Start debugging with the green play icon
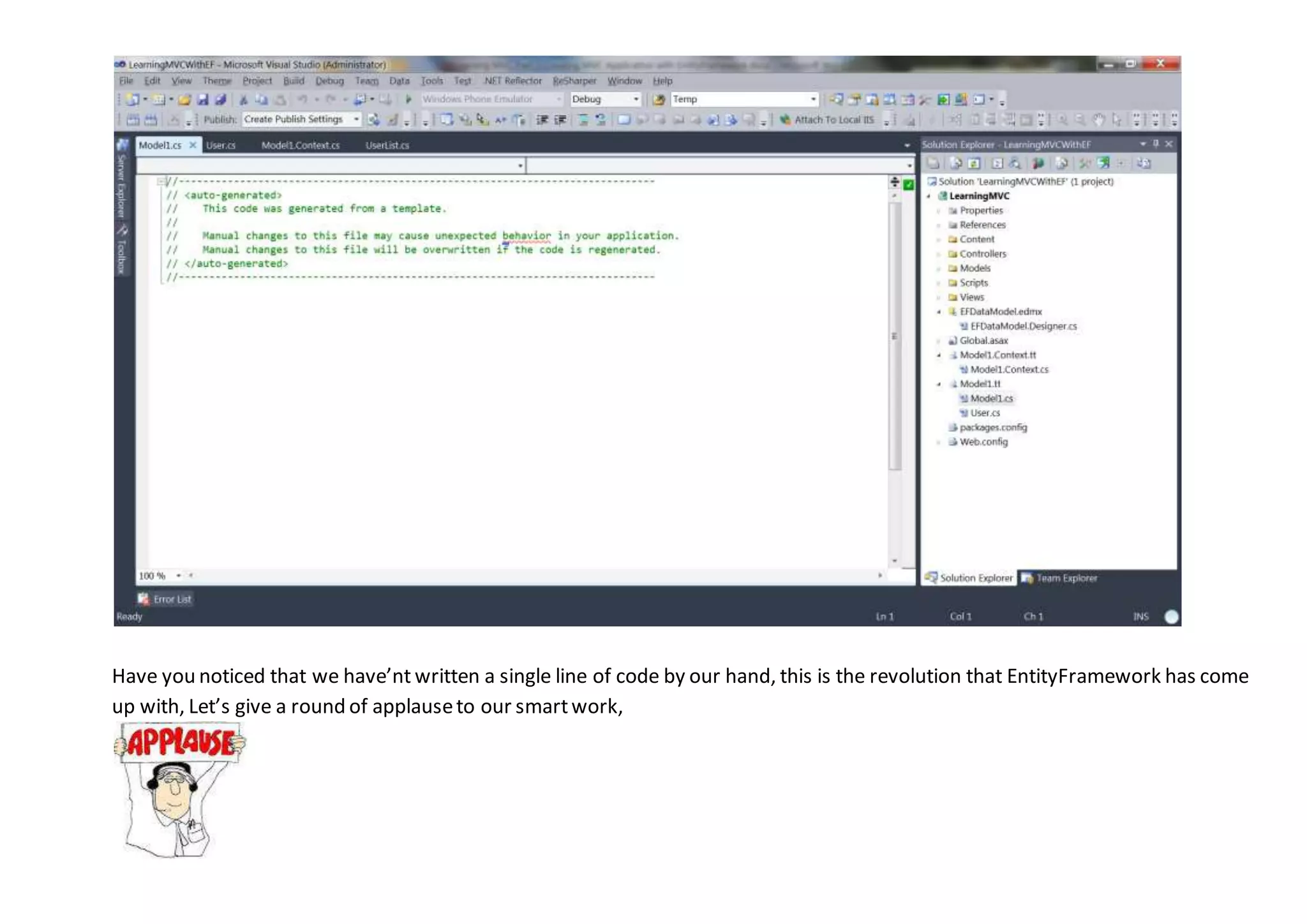The image size is (1307, 924). coord(408,100)
